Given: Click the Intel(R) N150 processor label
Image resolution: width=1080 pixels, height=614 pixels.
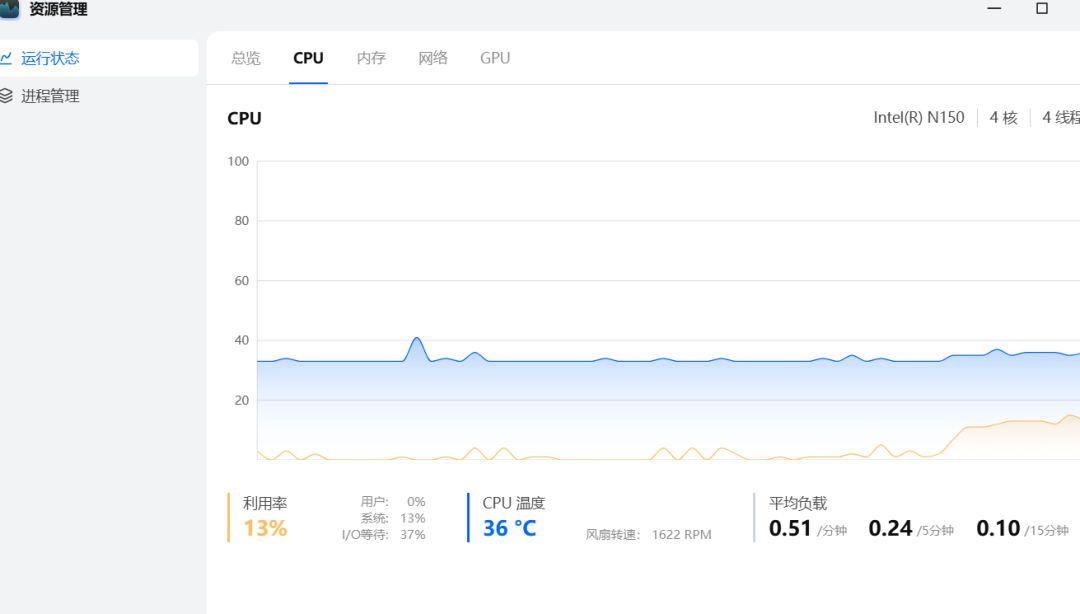Looking at the screenshot, I should [919, 117].
